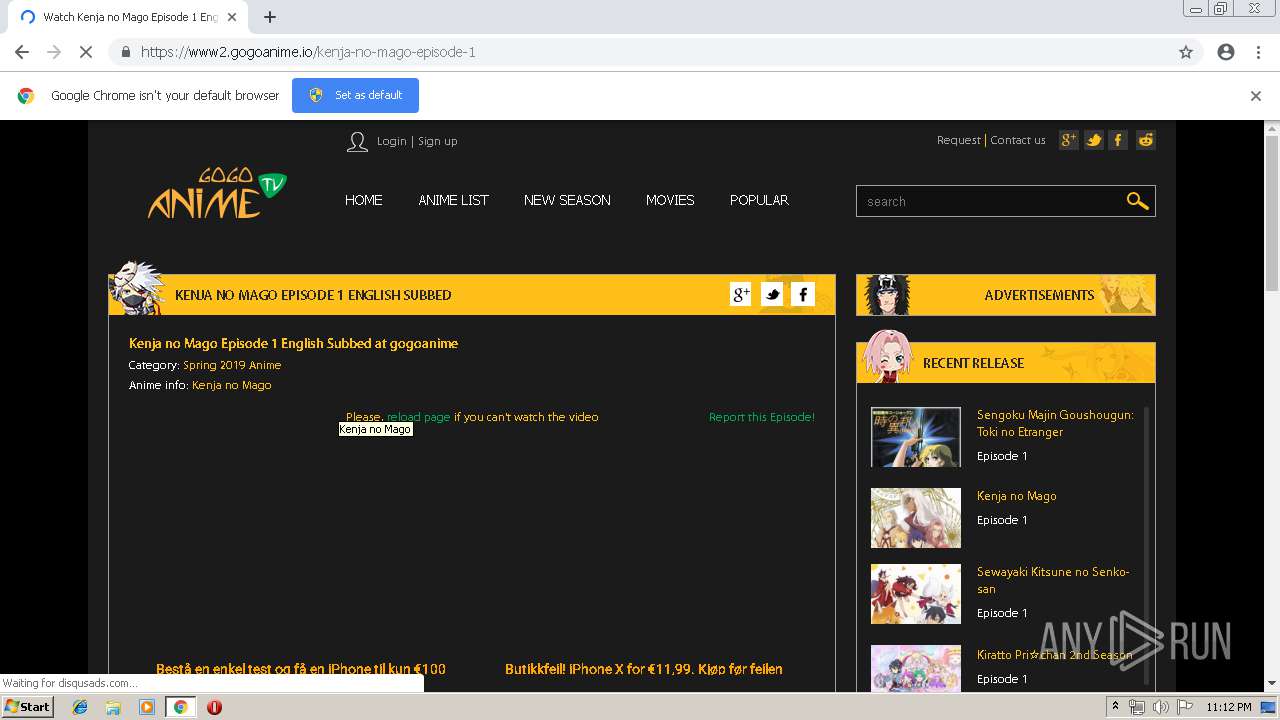Open the MOVIES menu
The height and width of the screenshot is (720, 1280).
[x=670, y=200]
